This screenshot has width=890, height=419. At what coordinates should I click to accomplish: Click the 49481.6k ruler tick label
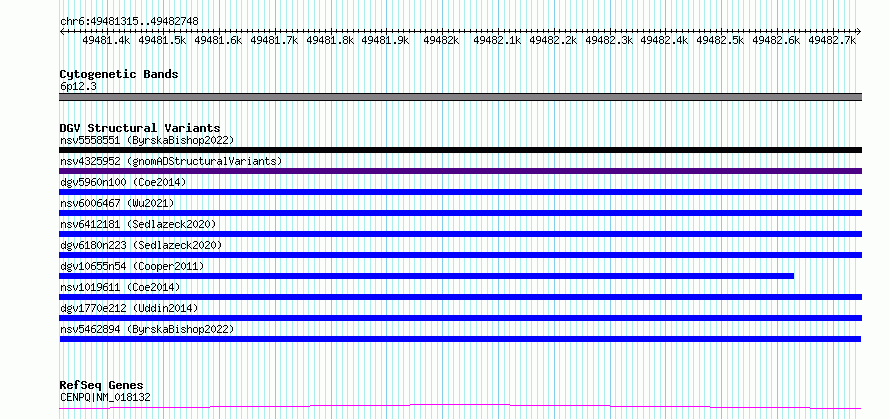[218, 40]
